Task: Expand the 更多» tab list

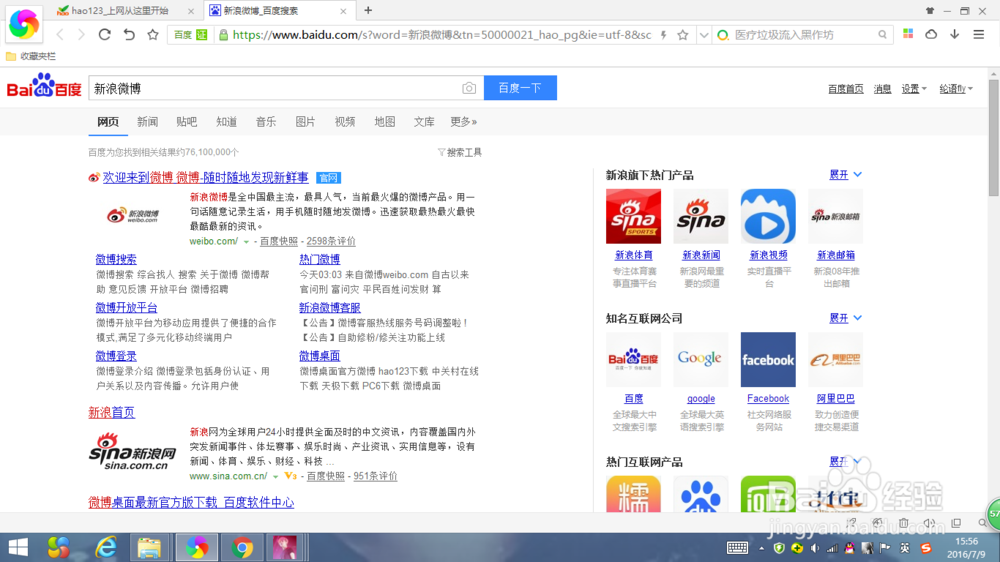Action: pos(464,122)
